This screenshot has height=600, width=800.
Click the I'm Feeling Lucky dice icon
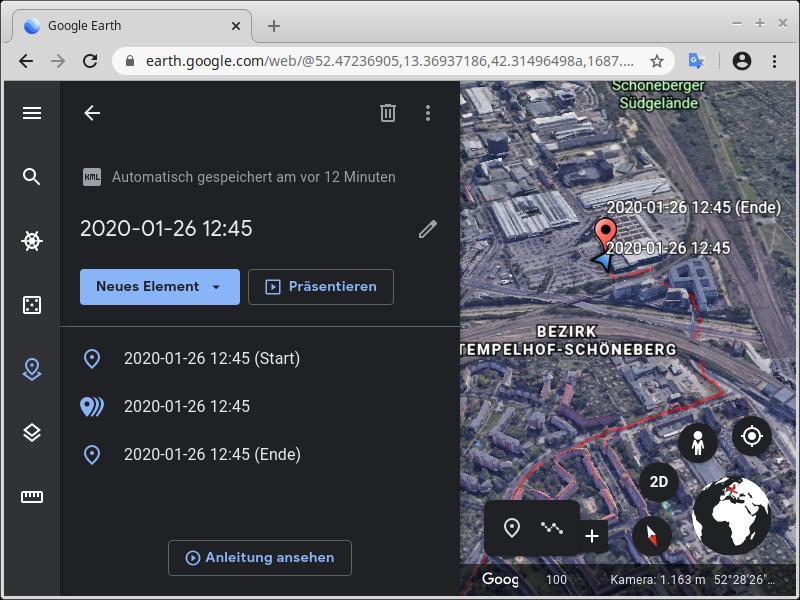click(x=32, y=305)
